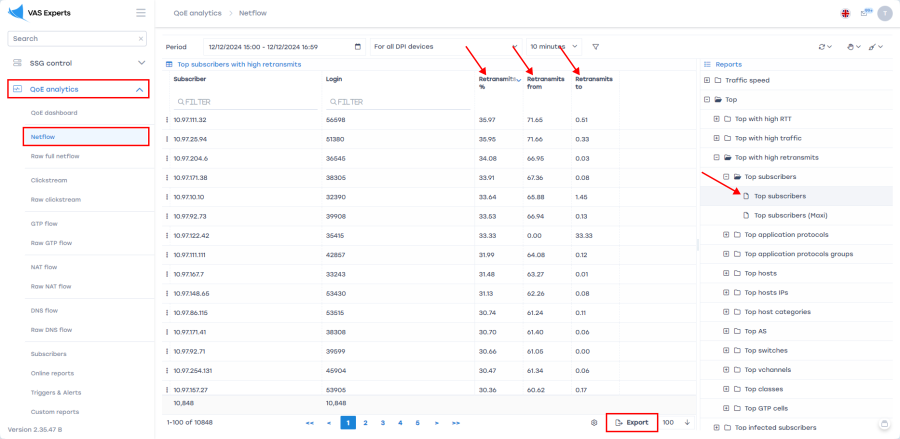Open table settings gear icon
900x439 pixels.
594,423
